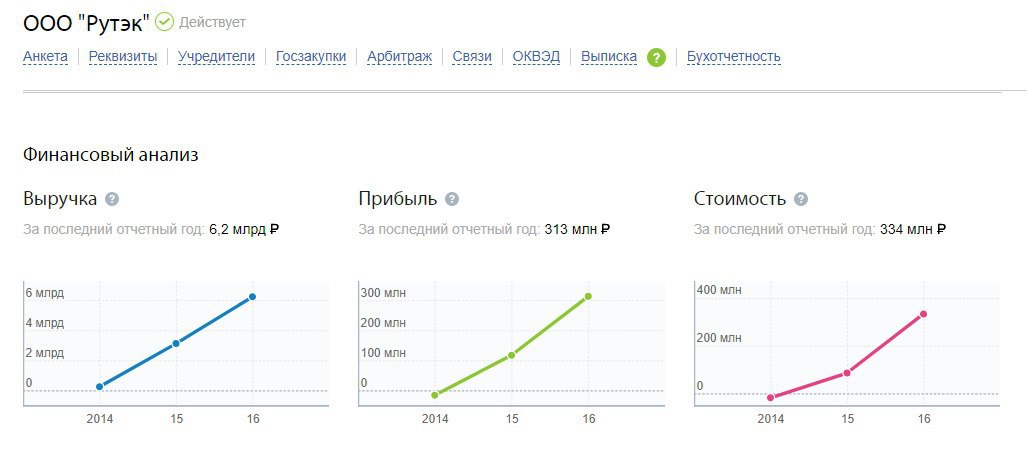Open the Анкета tab
Image resolution: width=1027 pixels, height=463 pixels.
(x=45, y=56)
